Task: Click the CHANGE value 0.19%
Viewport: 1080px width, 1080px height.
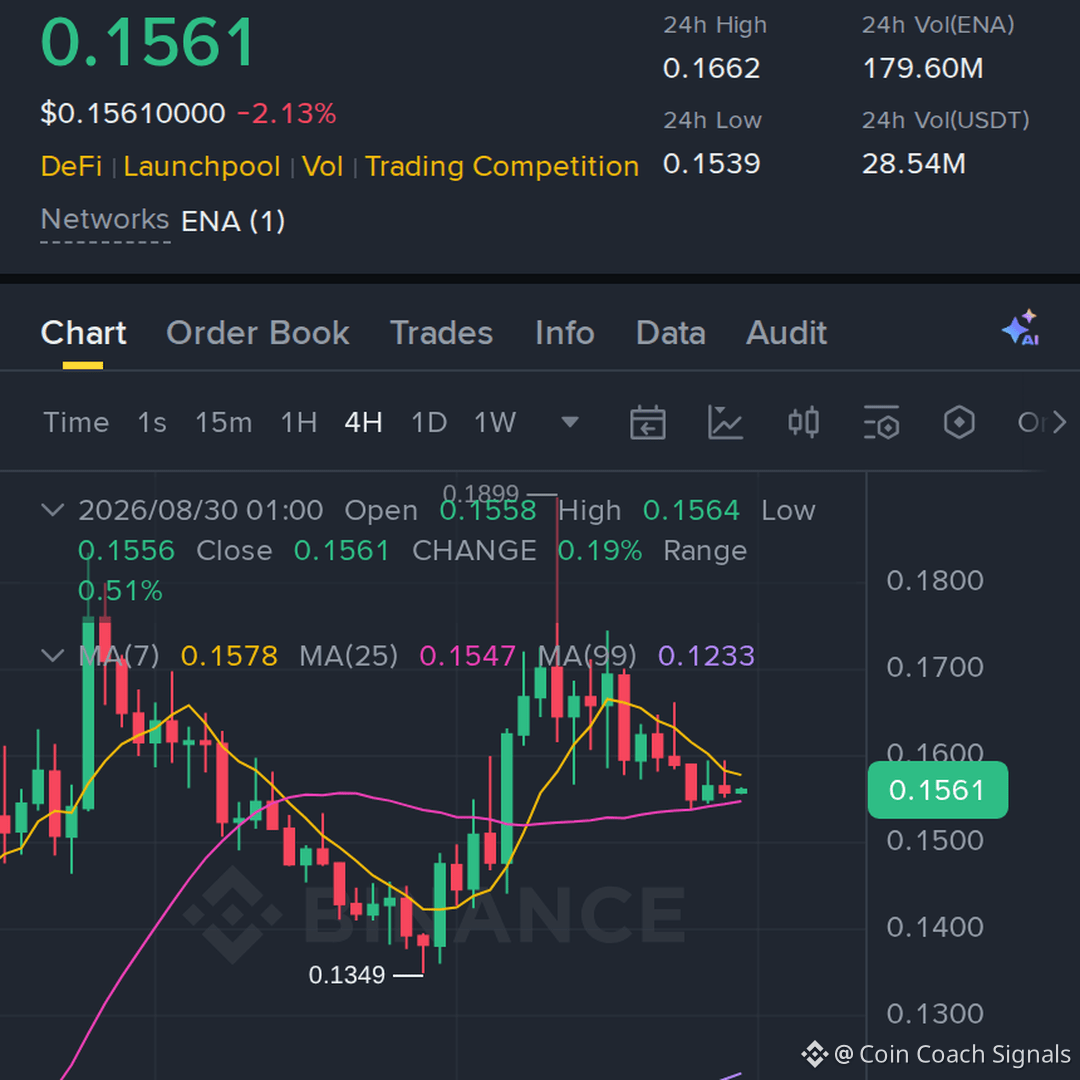Action: tap(600, 550)
